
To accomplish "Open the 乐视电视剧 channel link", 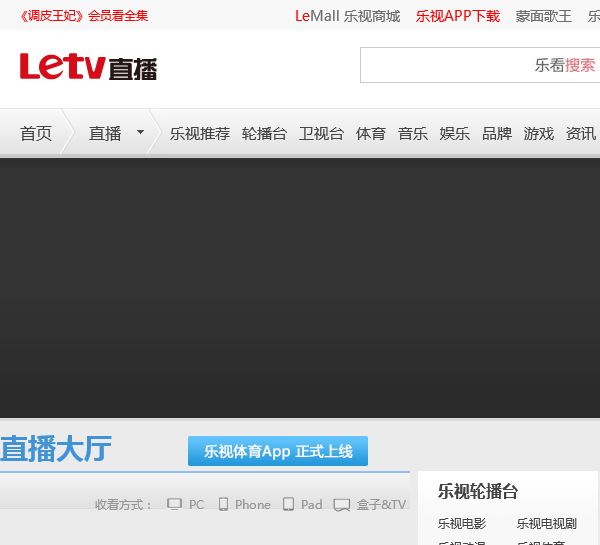I will tap(546, 523).
